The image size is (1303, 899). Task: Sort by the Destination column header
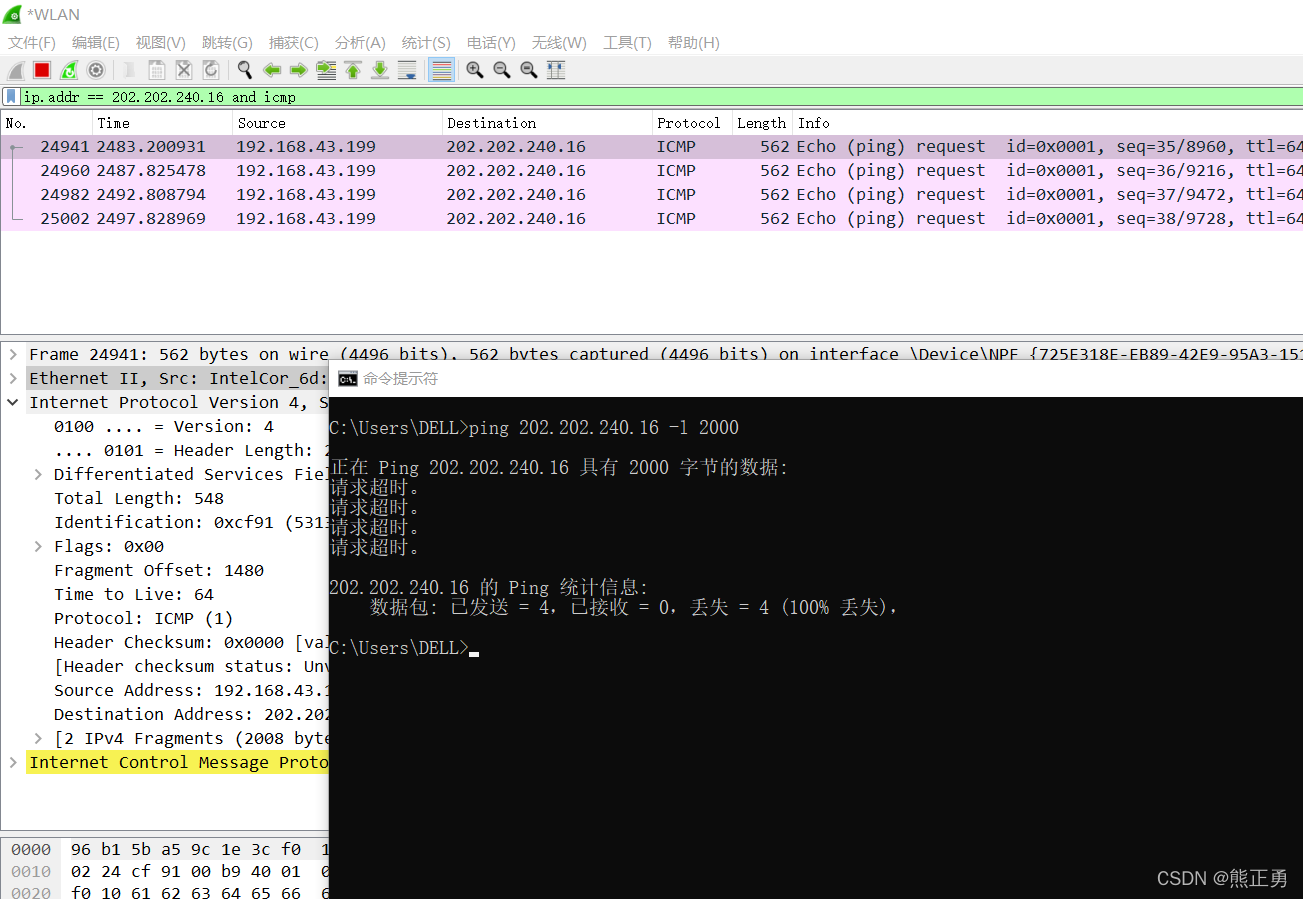click(547, 123)
